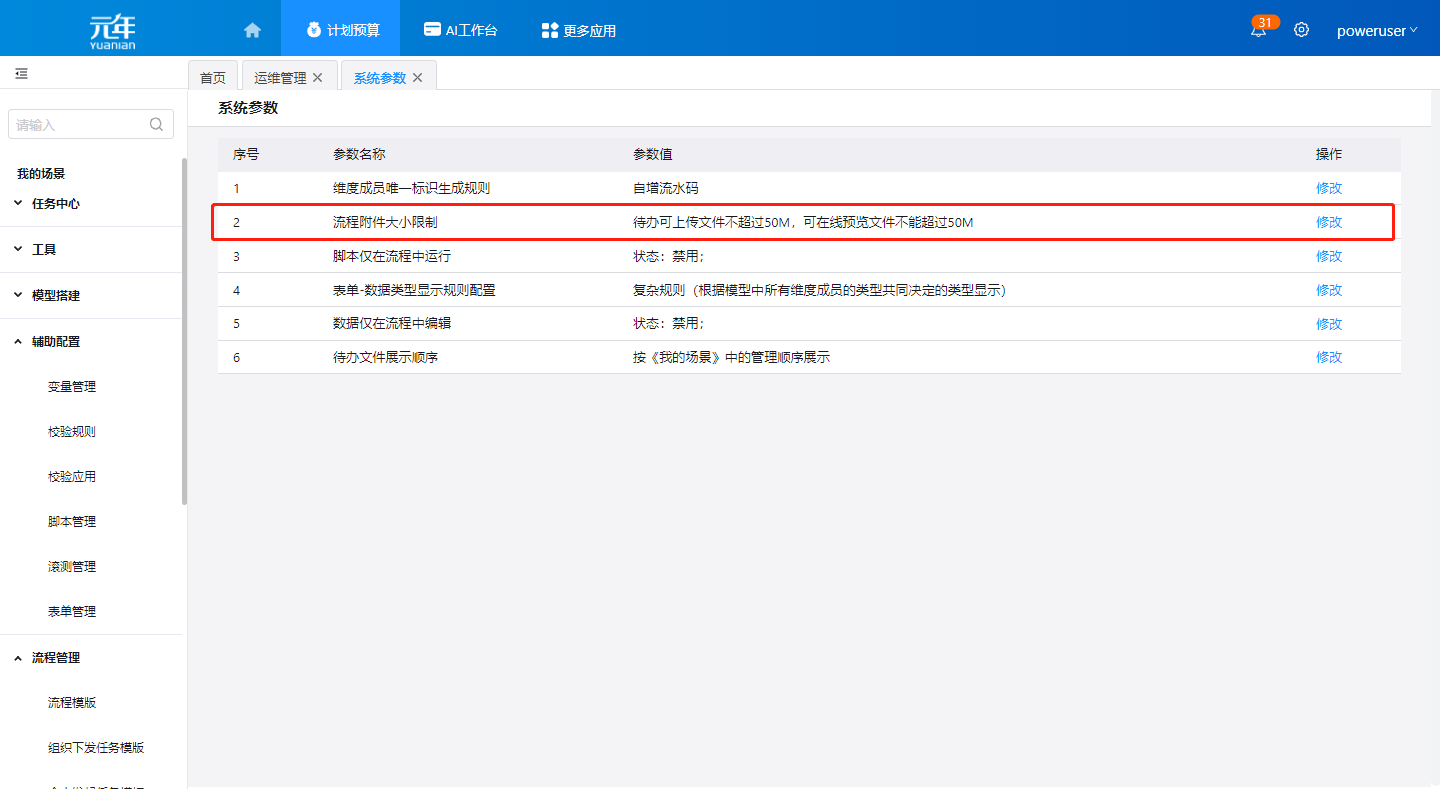Open the 更多应用 grid menu
This screenshot has height=789, width=1440.
coord(578,30)
